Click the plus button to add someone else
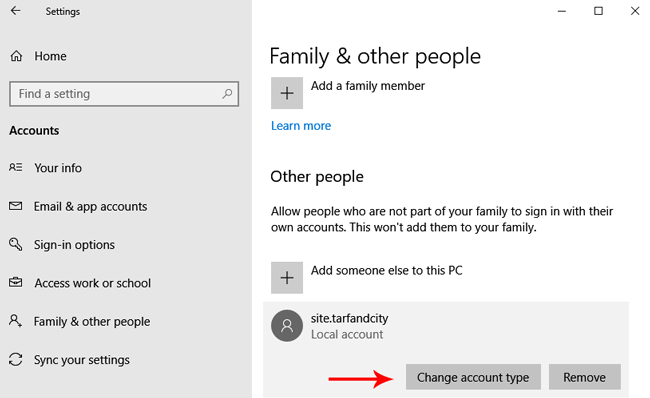 287,278
